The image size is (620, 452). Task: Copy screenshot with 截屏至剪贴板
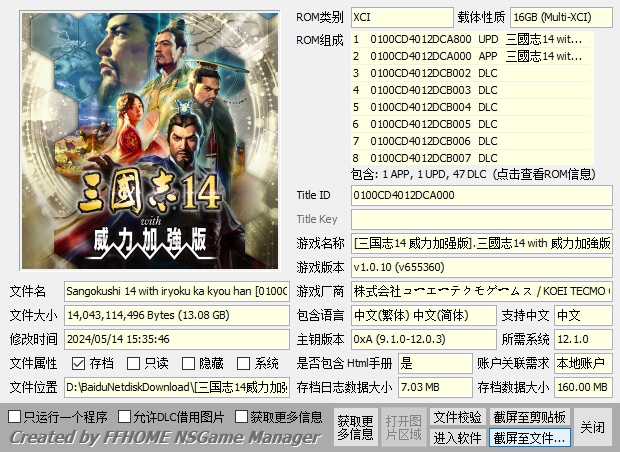coord(529,417)
